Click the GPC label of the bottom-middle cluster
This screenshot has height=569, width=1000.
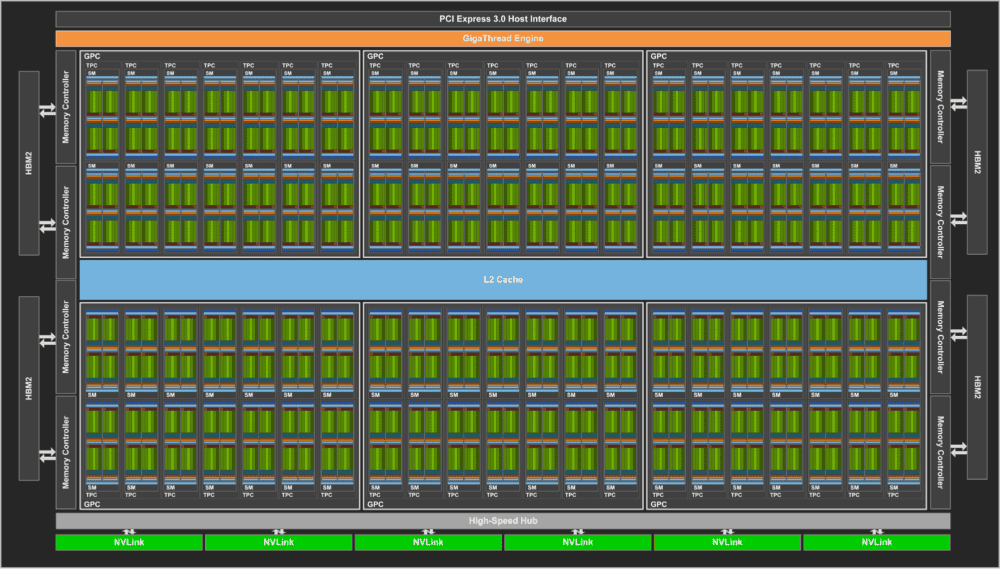[375, 504]
